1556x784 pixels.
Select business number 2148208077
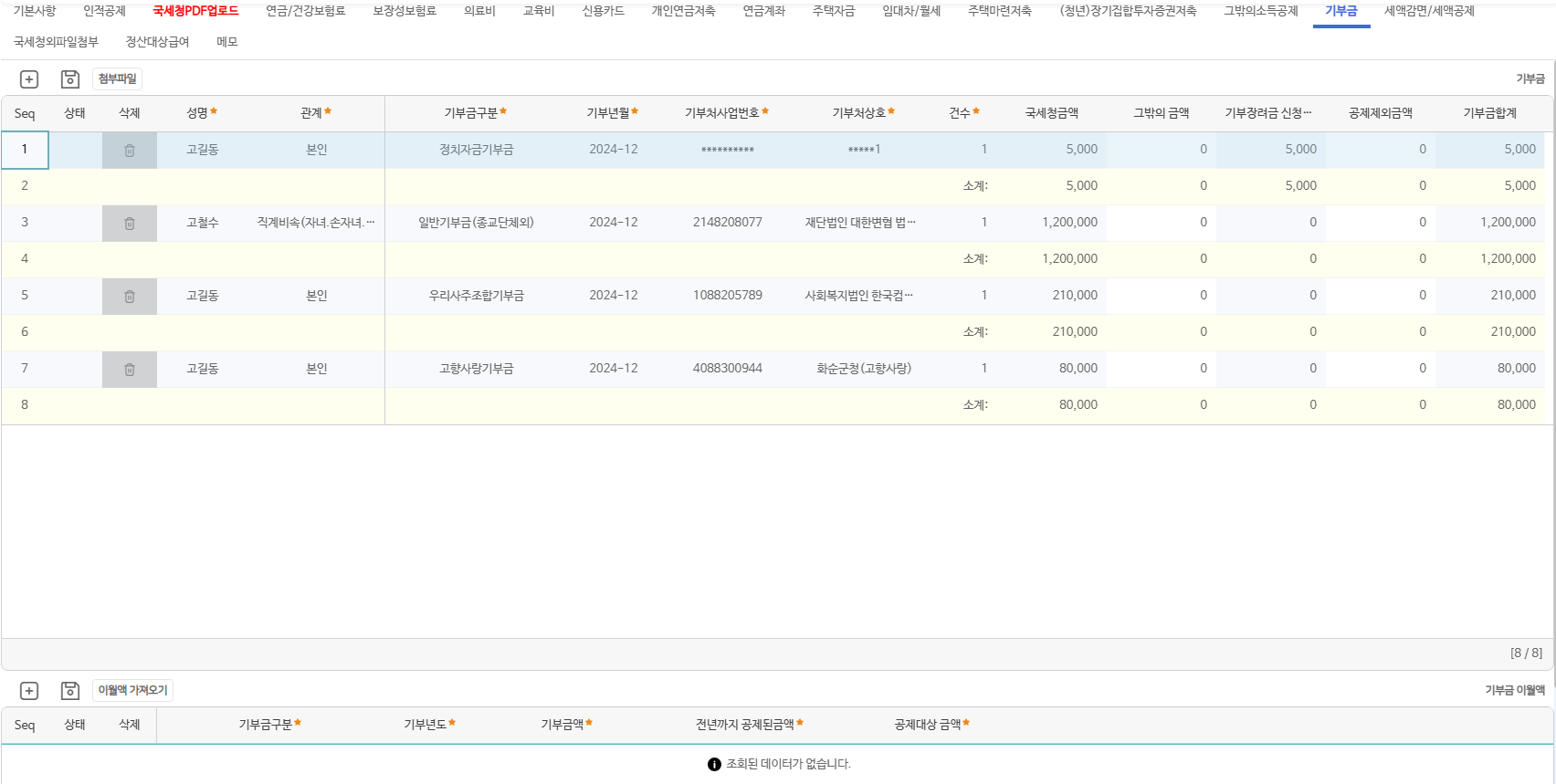pos(728,223)
